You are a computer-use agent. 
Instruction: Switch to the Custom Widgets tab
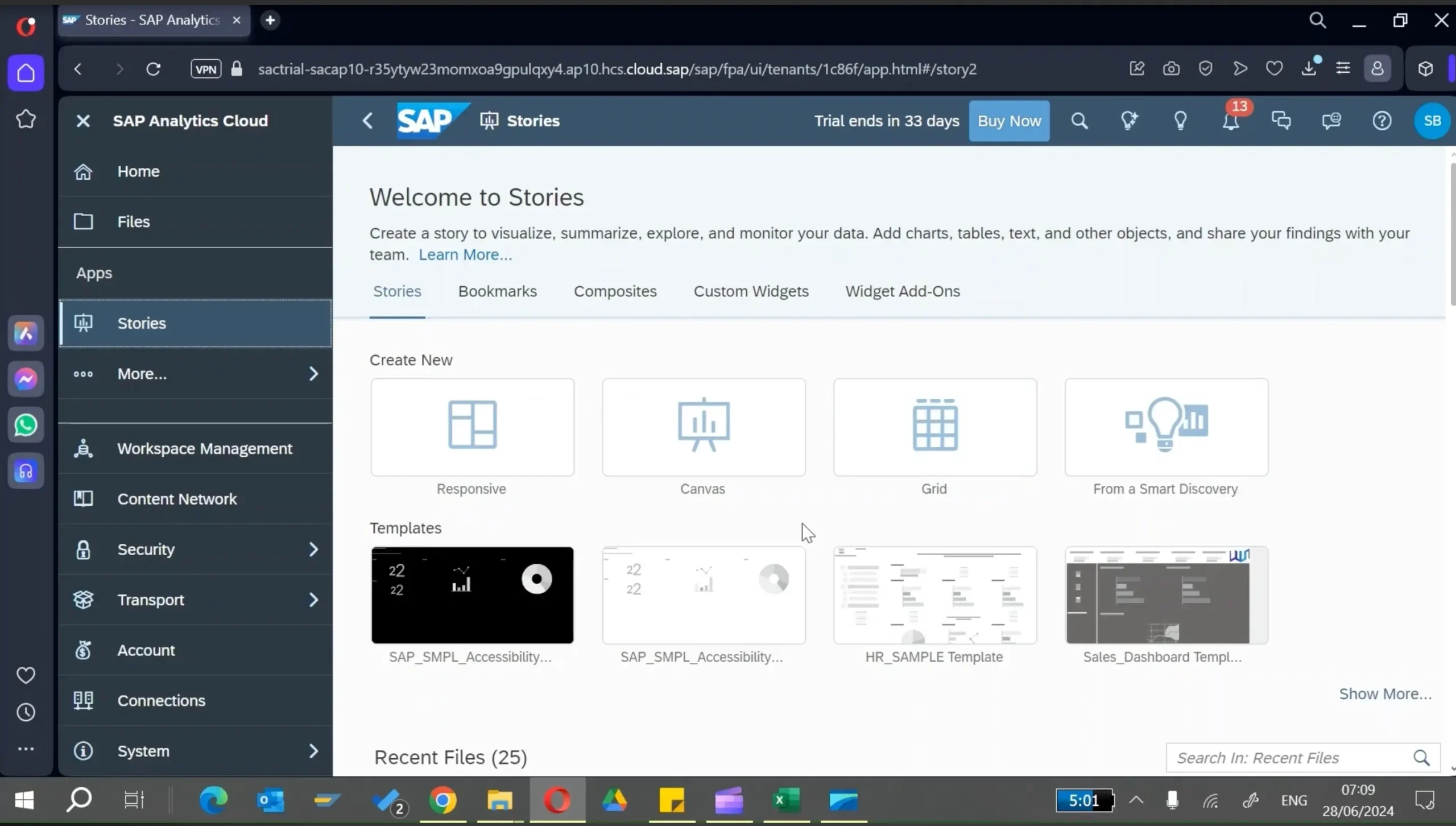(x=751, y=291)
